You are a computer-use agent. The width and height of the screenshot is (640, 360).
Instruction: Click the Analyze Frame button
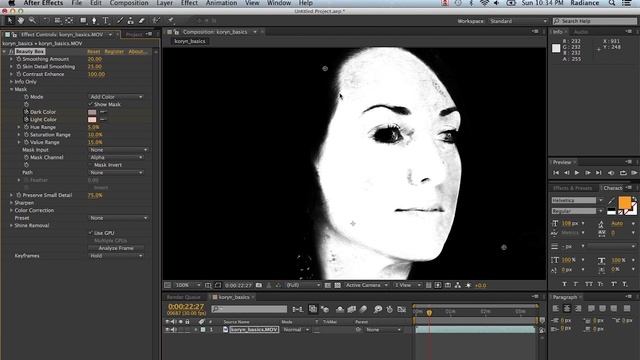click(x=116, y=248)
